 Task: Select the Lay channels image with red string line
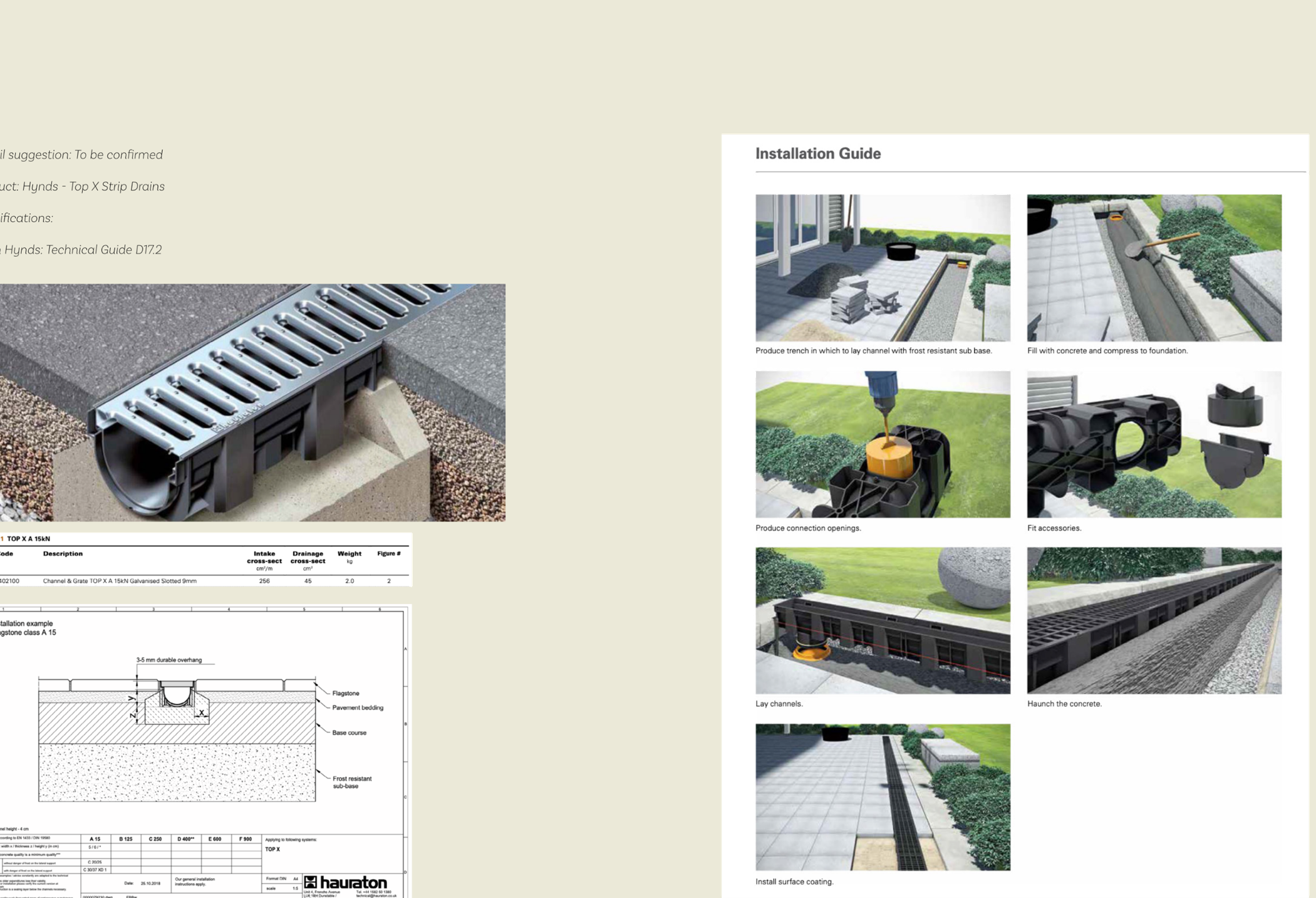click(883, 620)
